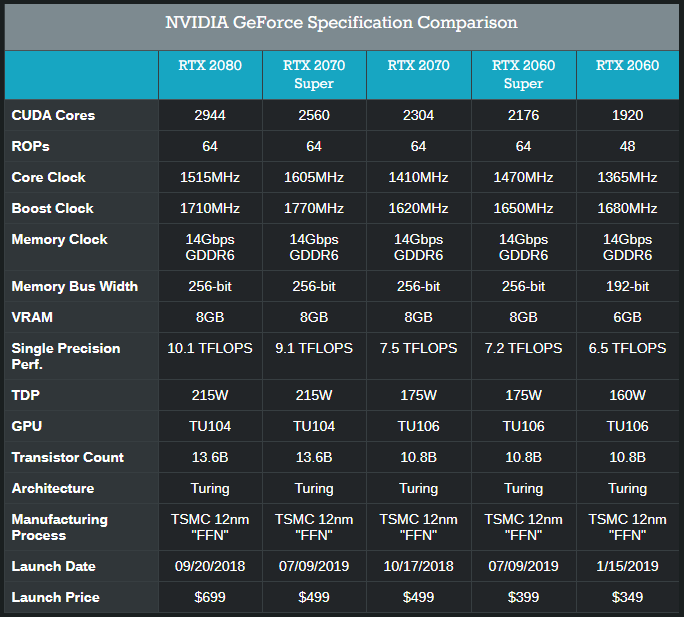684x617 pixels.
Task: Click the Memory Bus Width row label
Action: [75, 286]
